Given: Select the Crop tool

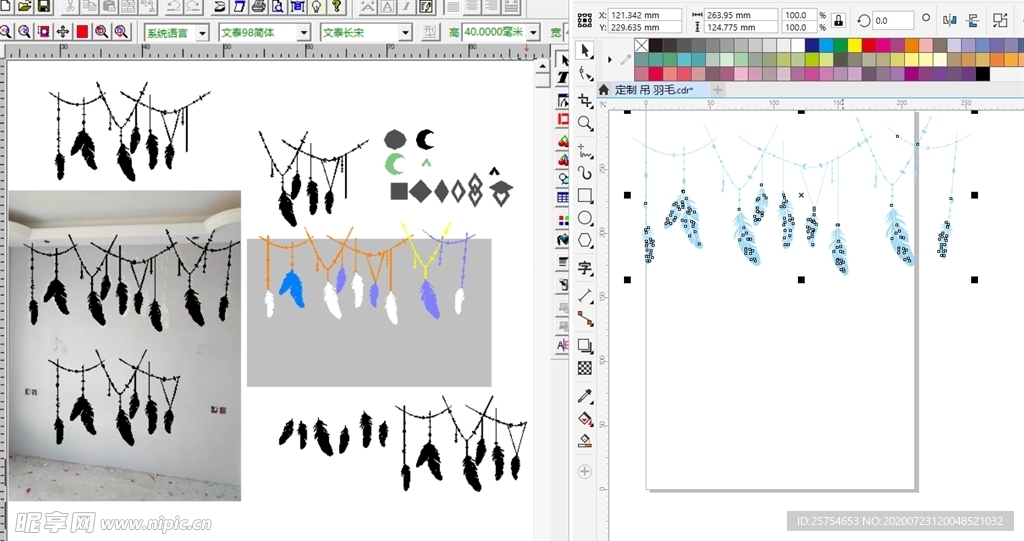Looking at the screenshot, I should [x=585, y=100].
